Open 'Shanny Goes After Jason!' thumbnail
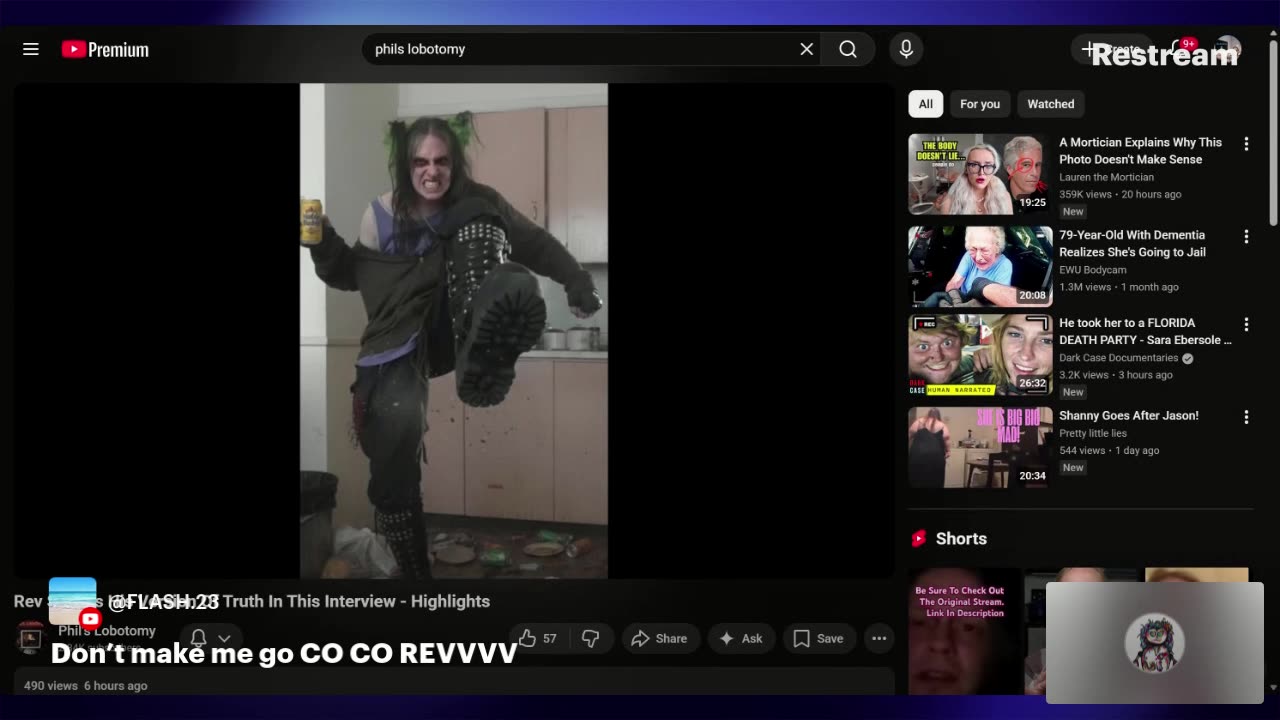Screen dimensions: 1280x720 tap(980, 447)
